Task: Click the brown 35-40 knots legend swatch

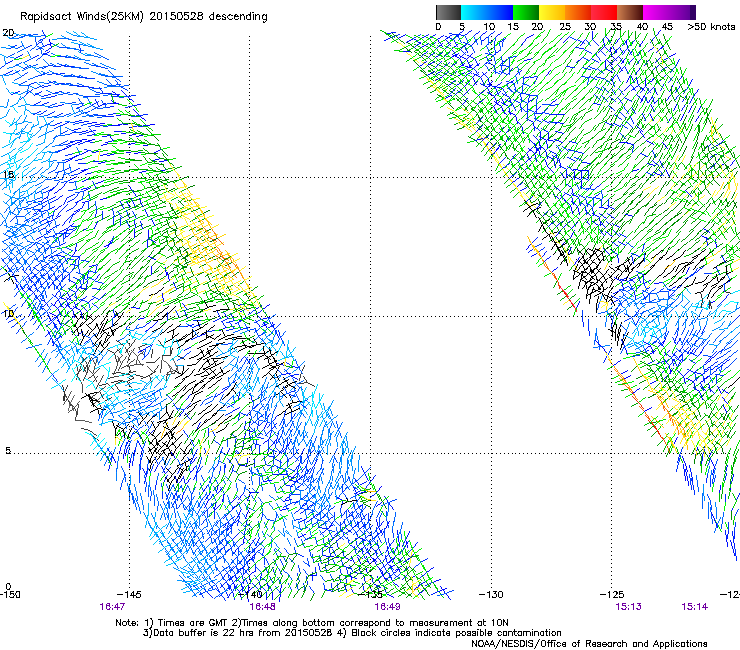Action: pos(630,12)
